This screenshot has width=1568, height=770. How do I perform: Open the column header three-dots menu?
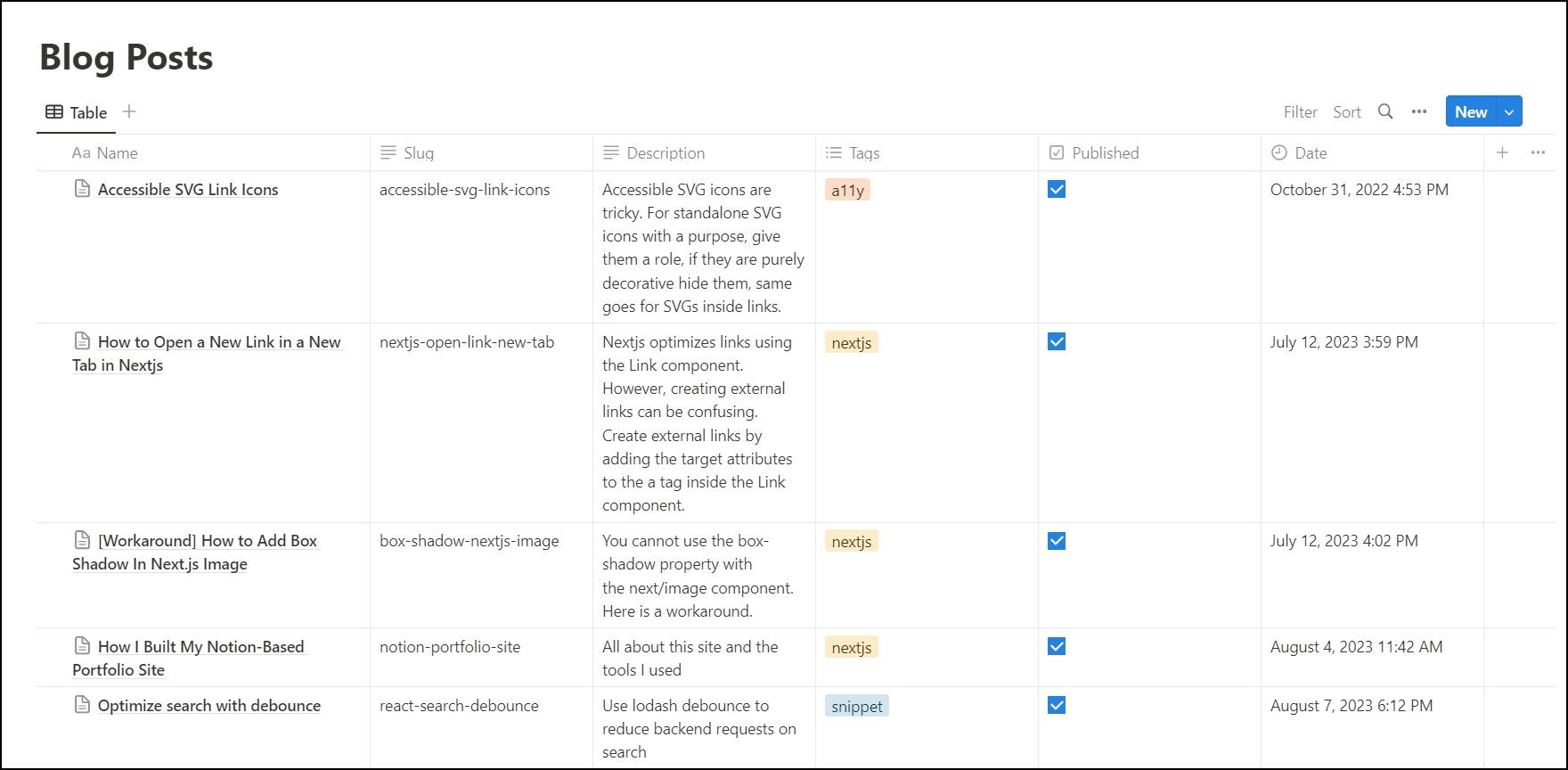pos(1538,152)
